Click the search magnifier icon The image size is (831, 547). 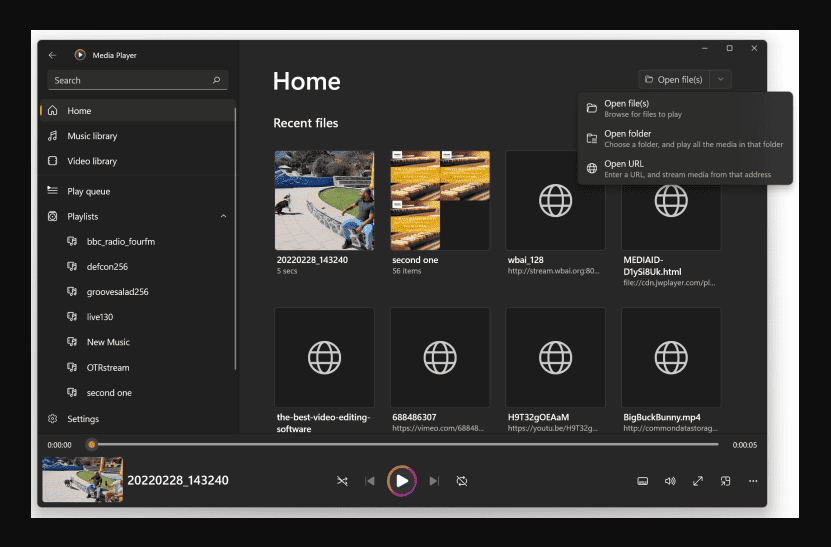pyautogui.click(x=216, y=80)
